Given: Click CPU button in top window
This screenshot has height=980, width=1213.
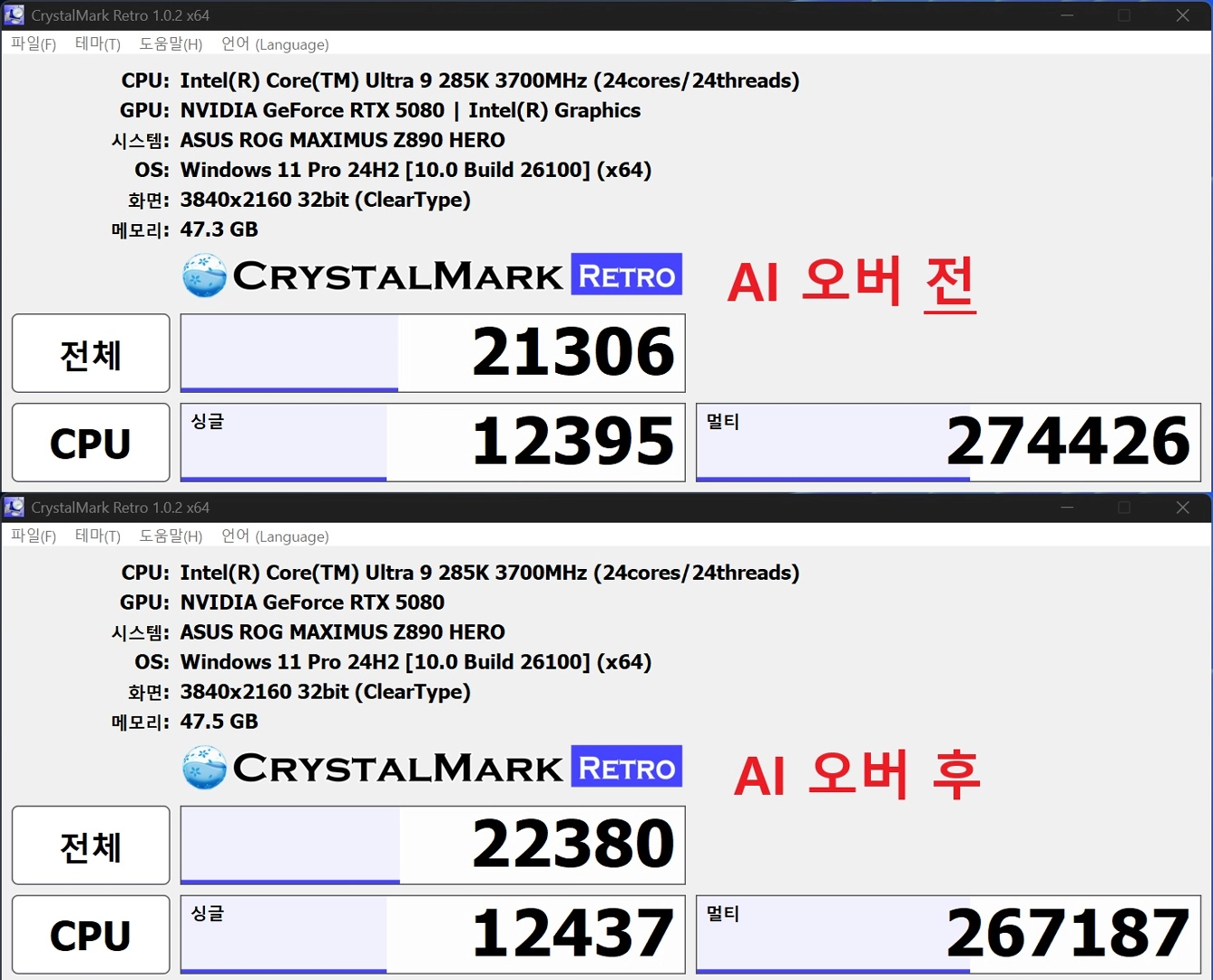Looking at the screenshot, I should 91,443.
